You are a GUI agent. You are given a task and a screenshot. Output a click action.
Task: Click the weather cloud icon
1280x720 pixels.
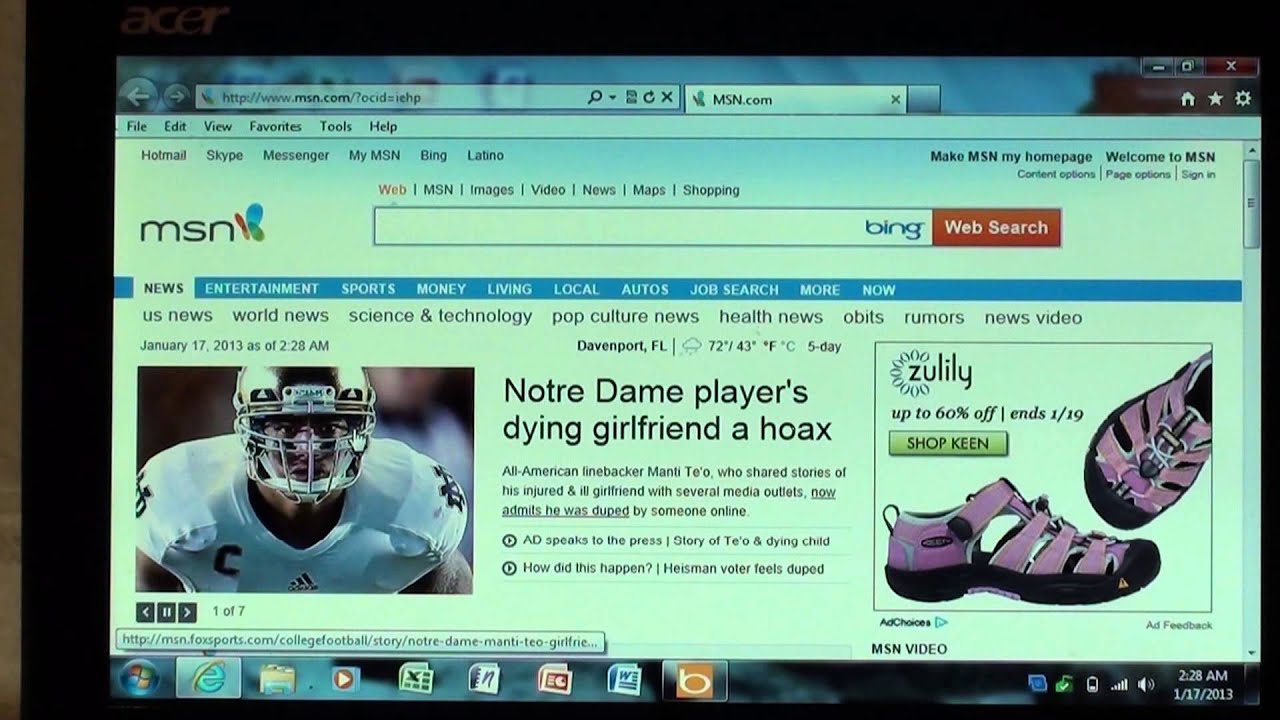click(x=691, y=346)
